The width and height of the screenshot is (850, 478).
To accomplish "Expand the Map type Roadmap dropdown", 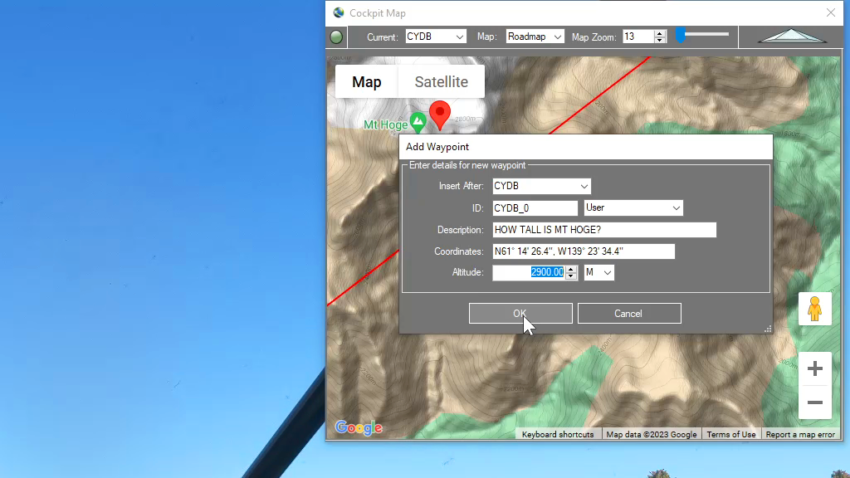I will pos(534,37).
